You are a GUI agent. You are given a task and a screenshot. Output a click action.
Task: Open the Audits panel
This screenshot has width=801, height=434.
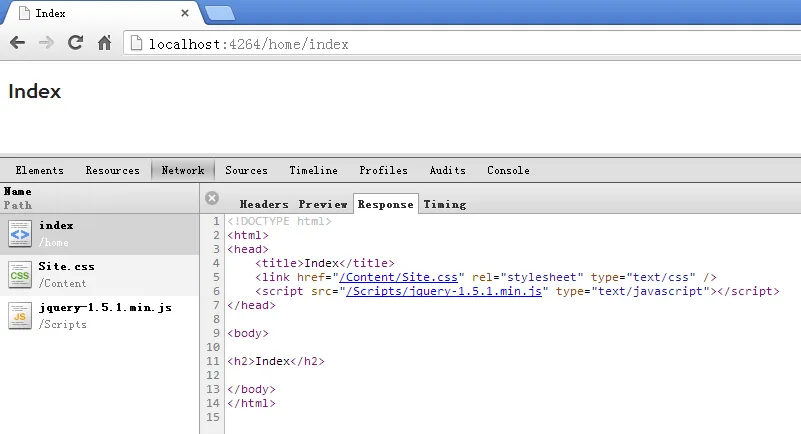click(447, 171)
